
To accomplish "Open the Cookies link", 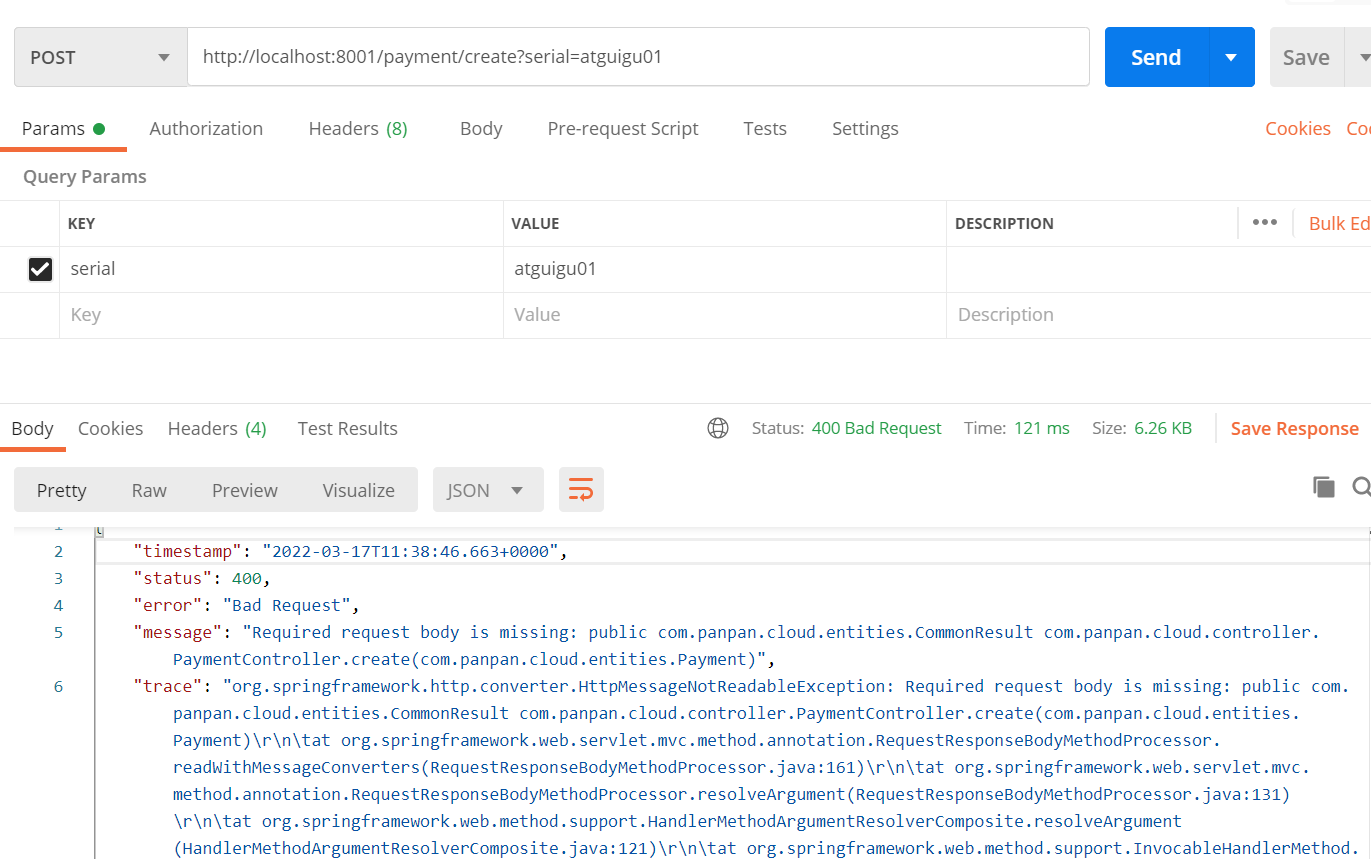I will [x=1298, y=128].
